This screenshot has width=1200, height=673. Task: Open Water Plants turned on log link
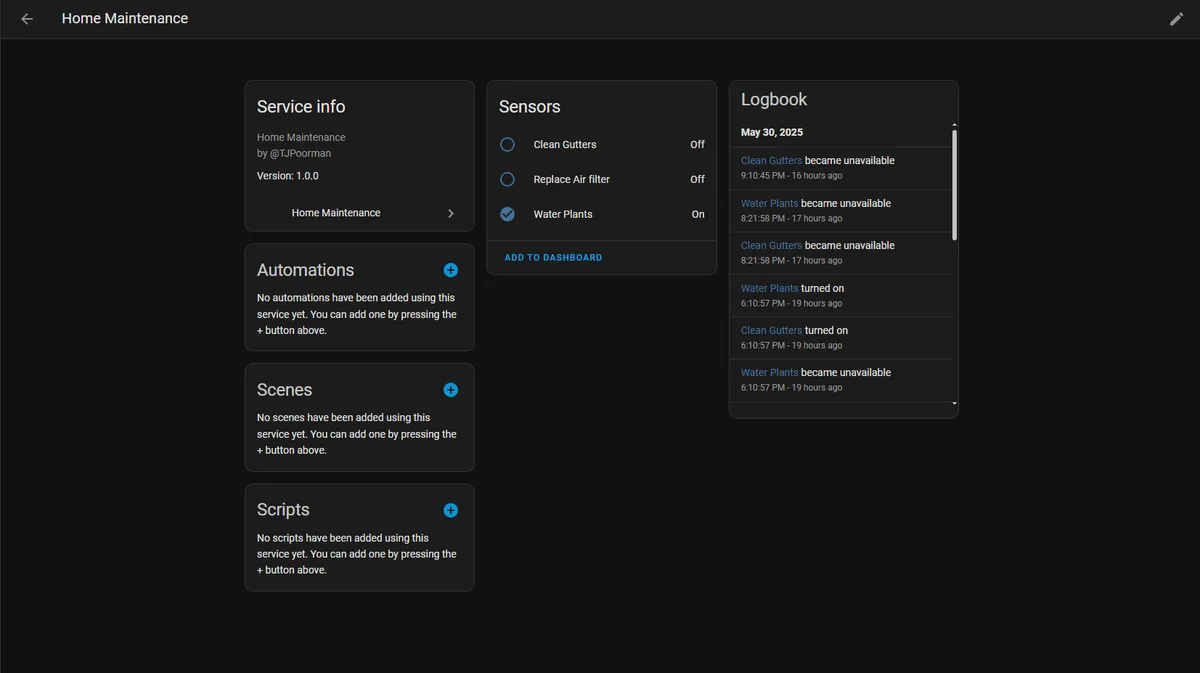coord(769,288)
